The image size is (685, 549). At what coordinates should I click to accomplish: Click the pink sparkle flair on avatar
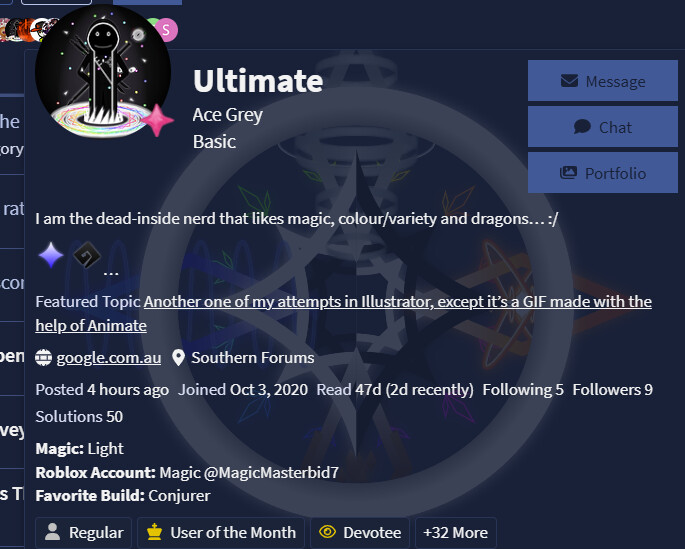pos(157,120)
